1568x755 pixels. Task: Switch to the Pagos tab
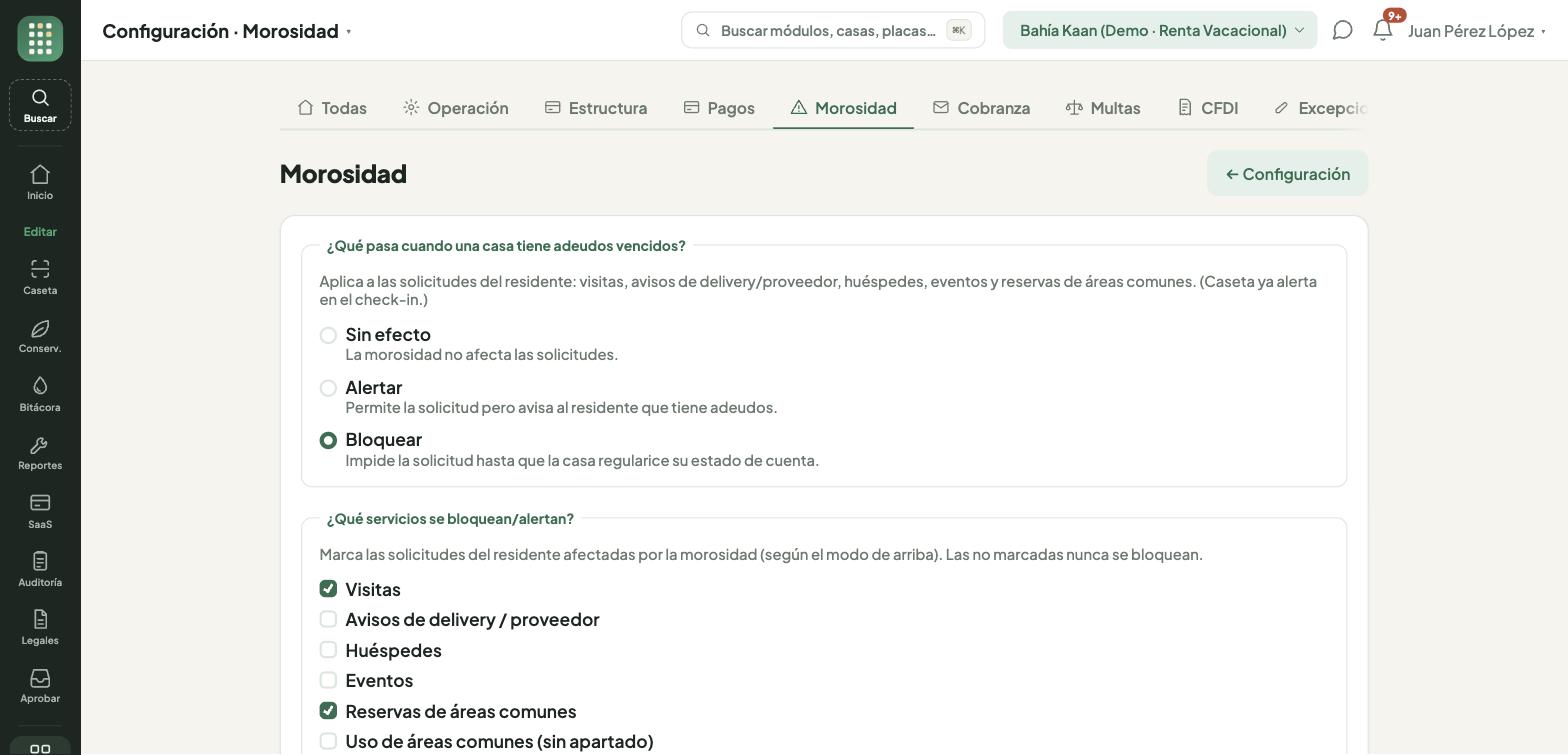coord(719,108)
